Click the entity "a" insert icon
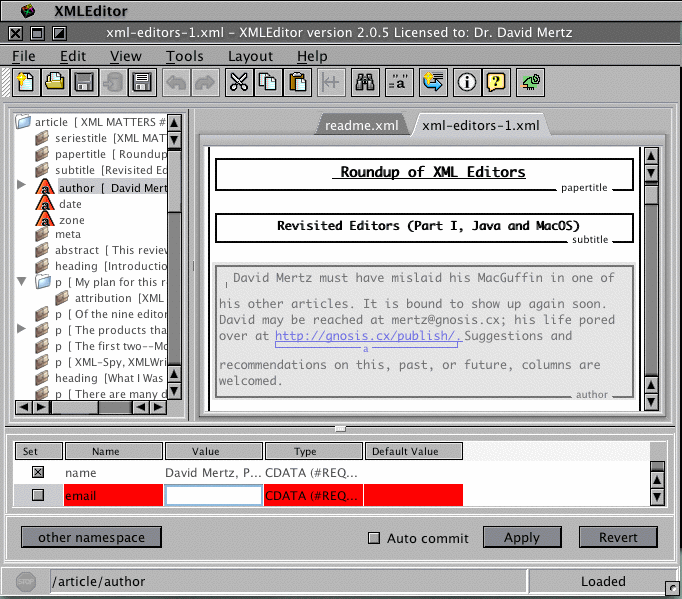 [x=399, y=82]
